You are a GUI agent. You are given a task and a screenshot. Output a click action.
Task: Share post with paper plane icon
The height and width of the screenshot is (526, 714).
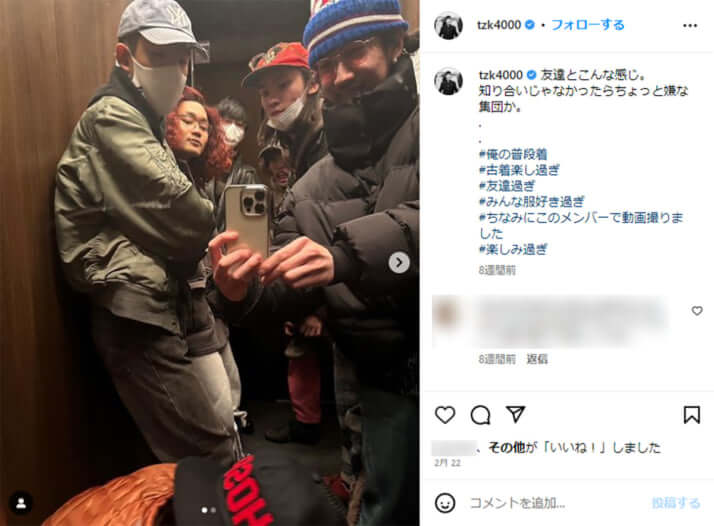click(x=515, y=414)
